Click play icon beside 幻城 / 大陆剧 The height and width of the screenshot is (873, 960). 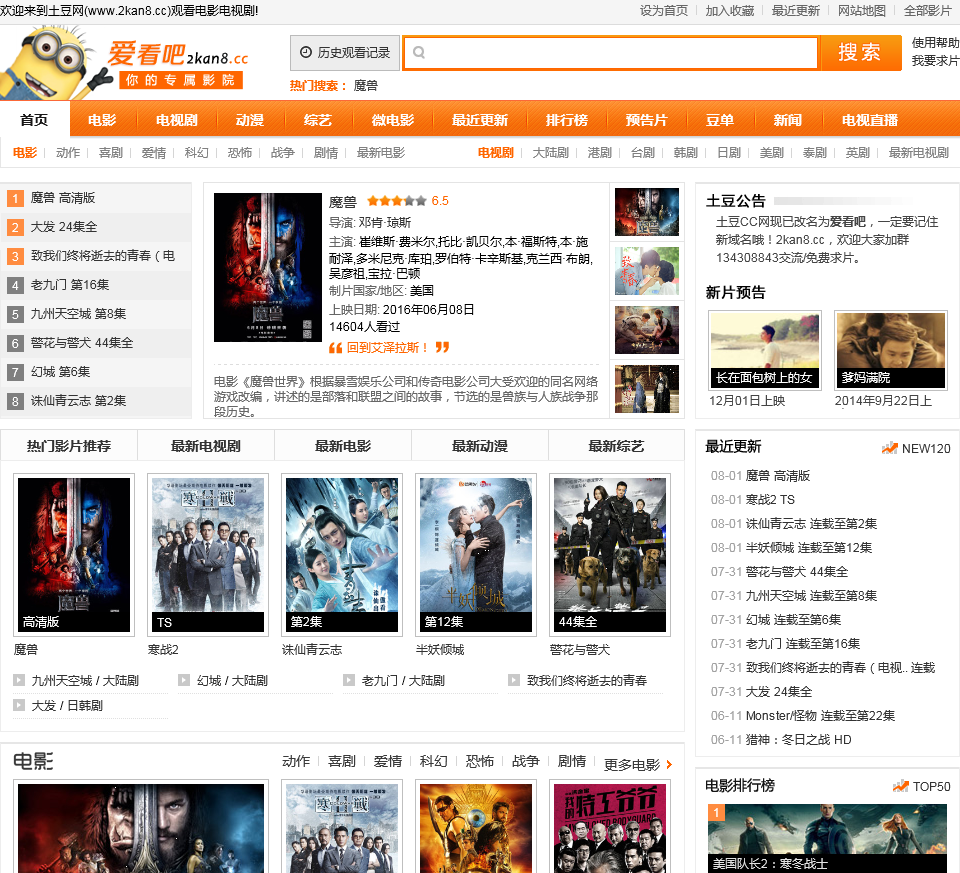tap(184, 680)
